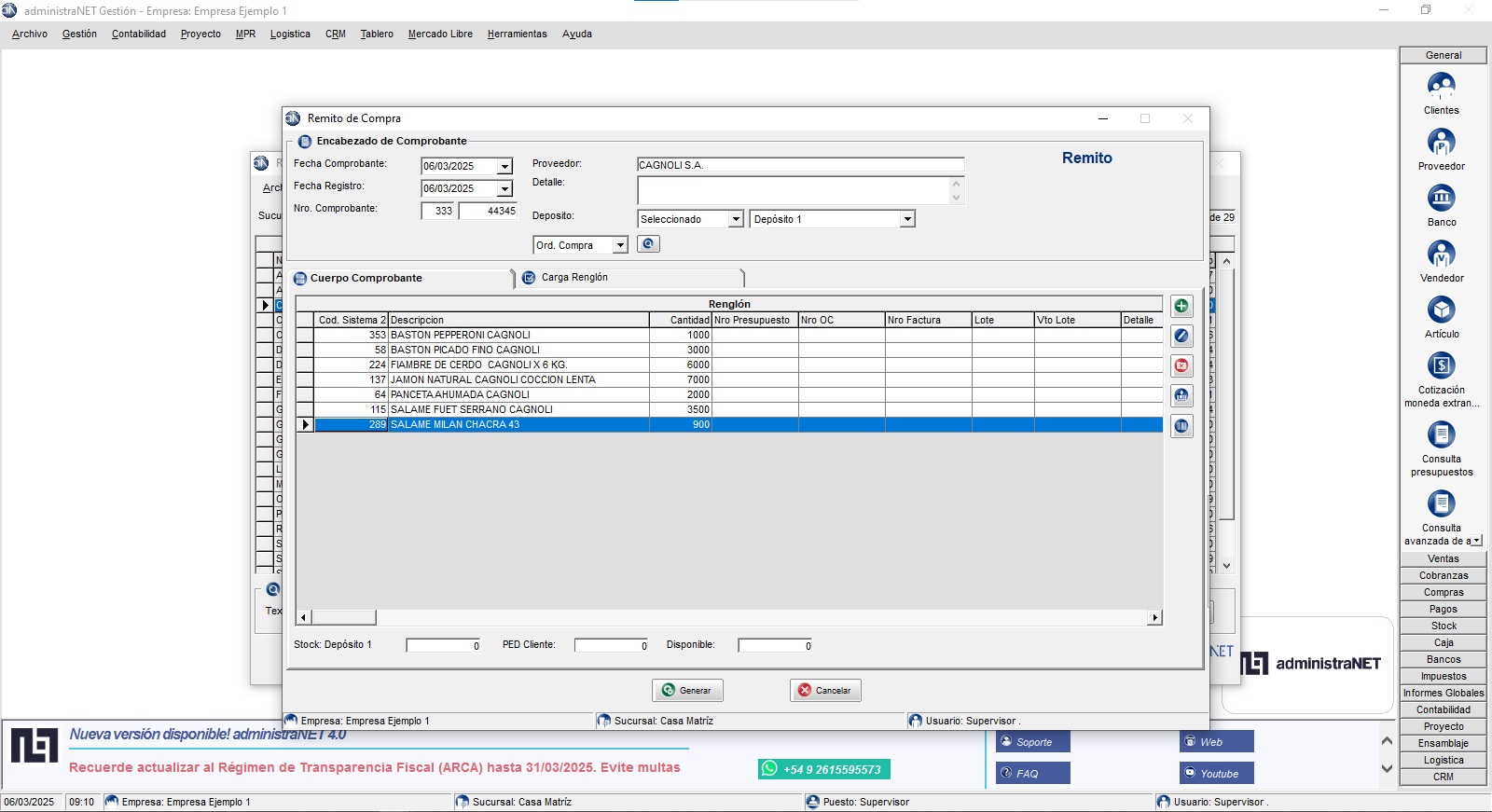Open Consulta avanzada icon in sidebar
Image resolution: width=1492 pixels, height=812 pixels.
click(1441, 503)
